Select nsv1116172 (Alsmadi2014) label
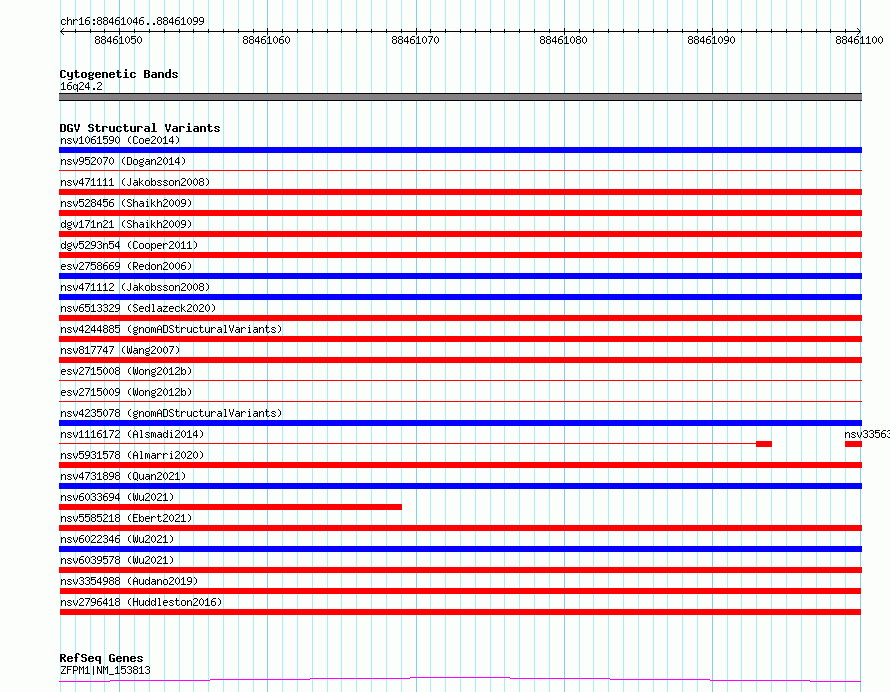The width and height of the screenshot is (890, 692). tap(132, 434)
